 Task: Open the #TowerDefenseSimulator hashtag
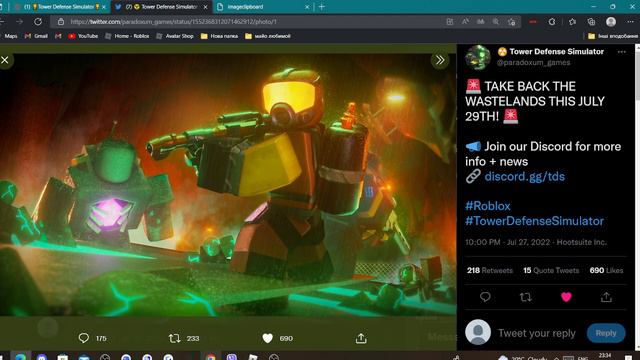(x=534, y=221)
